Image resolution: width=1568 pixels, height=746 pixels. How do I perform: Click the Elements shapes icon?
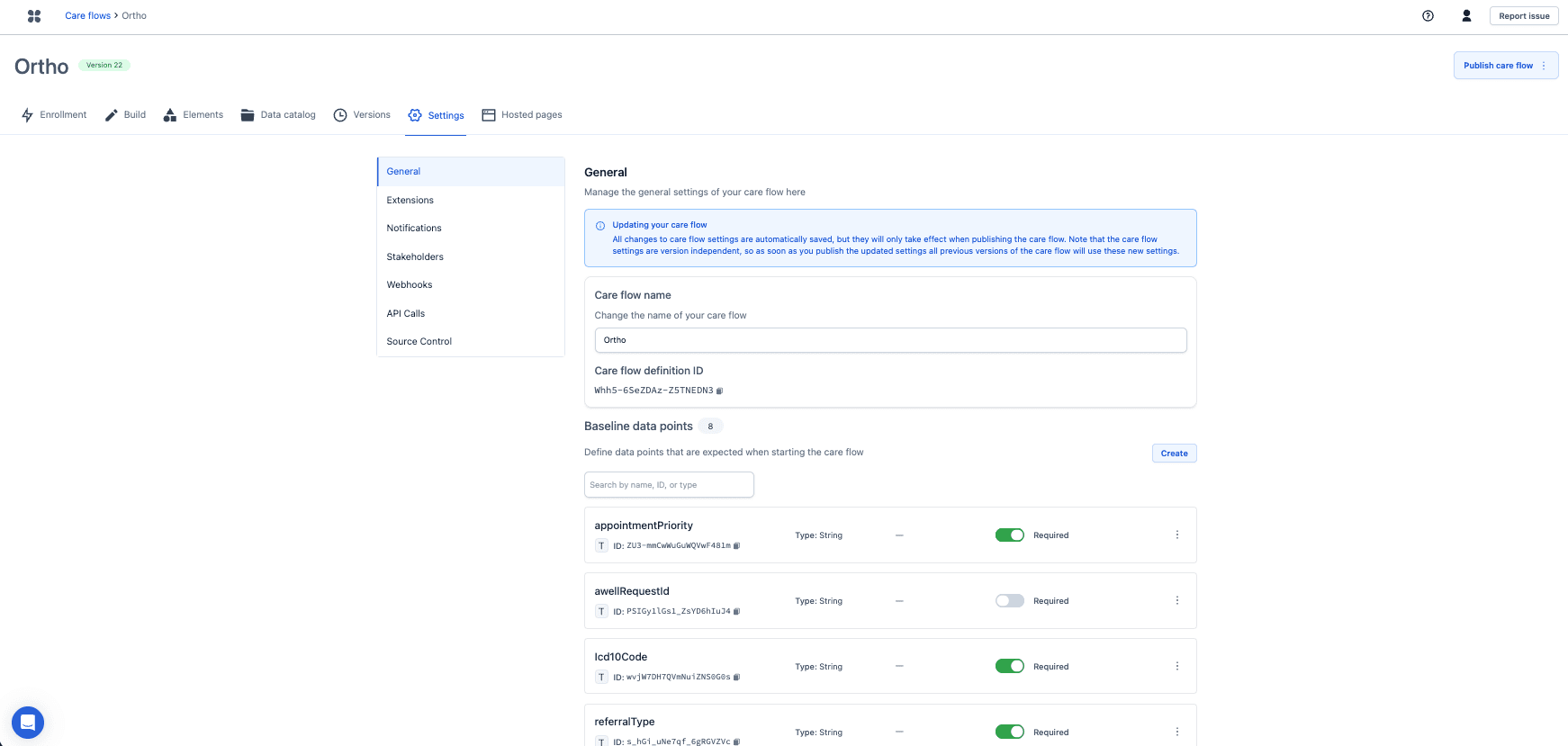(170, 115)
